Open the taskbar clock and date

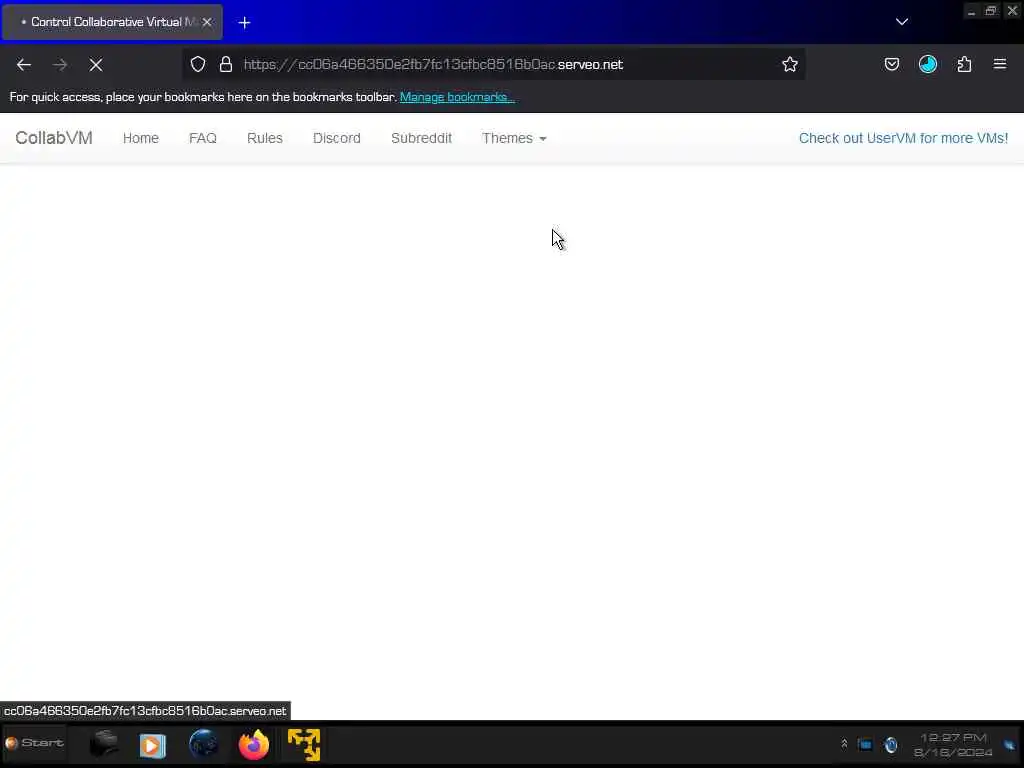pyautogui.click(x=953, y=744)
